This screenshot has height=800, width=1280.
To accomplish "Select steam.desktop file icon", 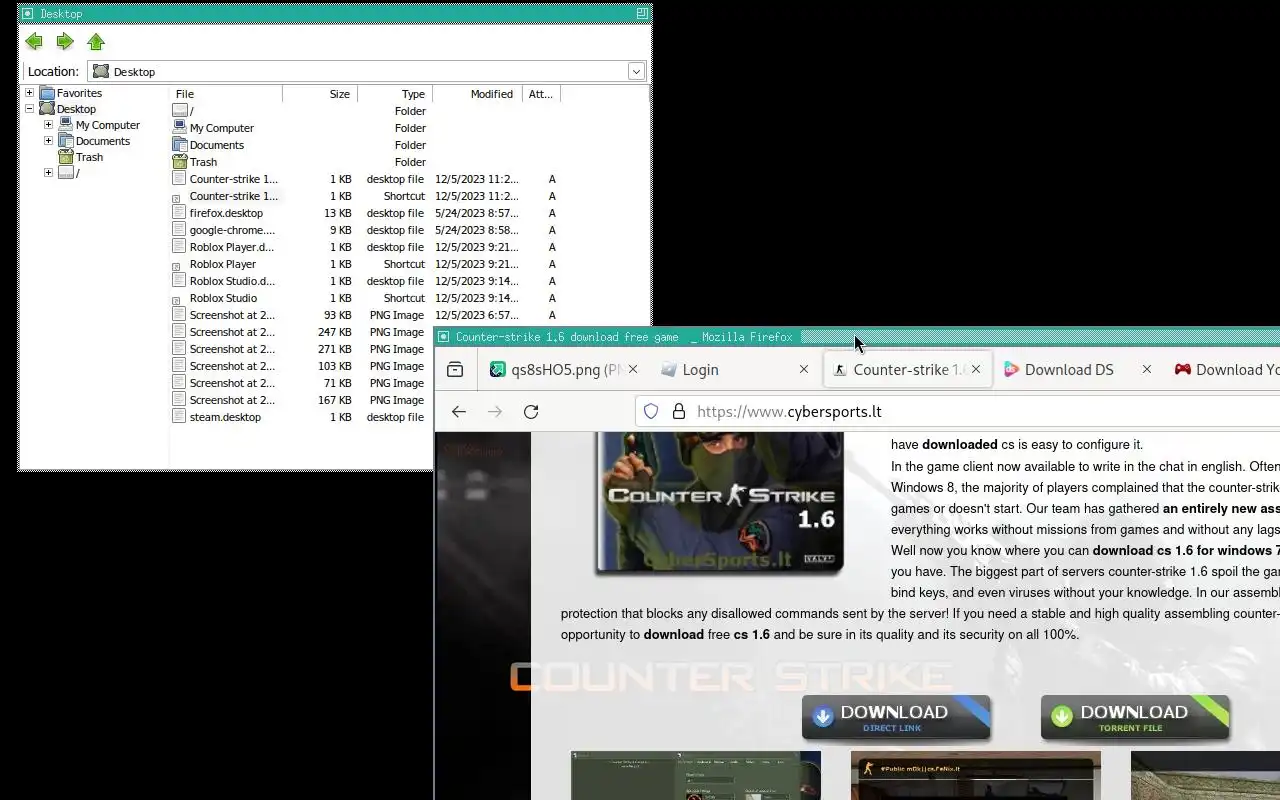I will tap(180, 417).
